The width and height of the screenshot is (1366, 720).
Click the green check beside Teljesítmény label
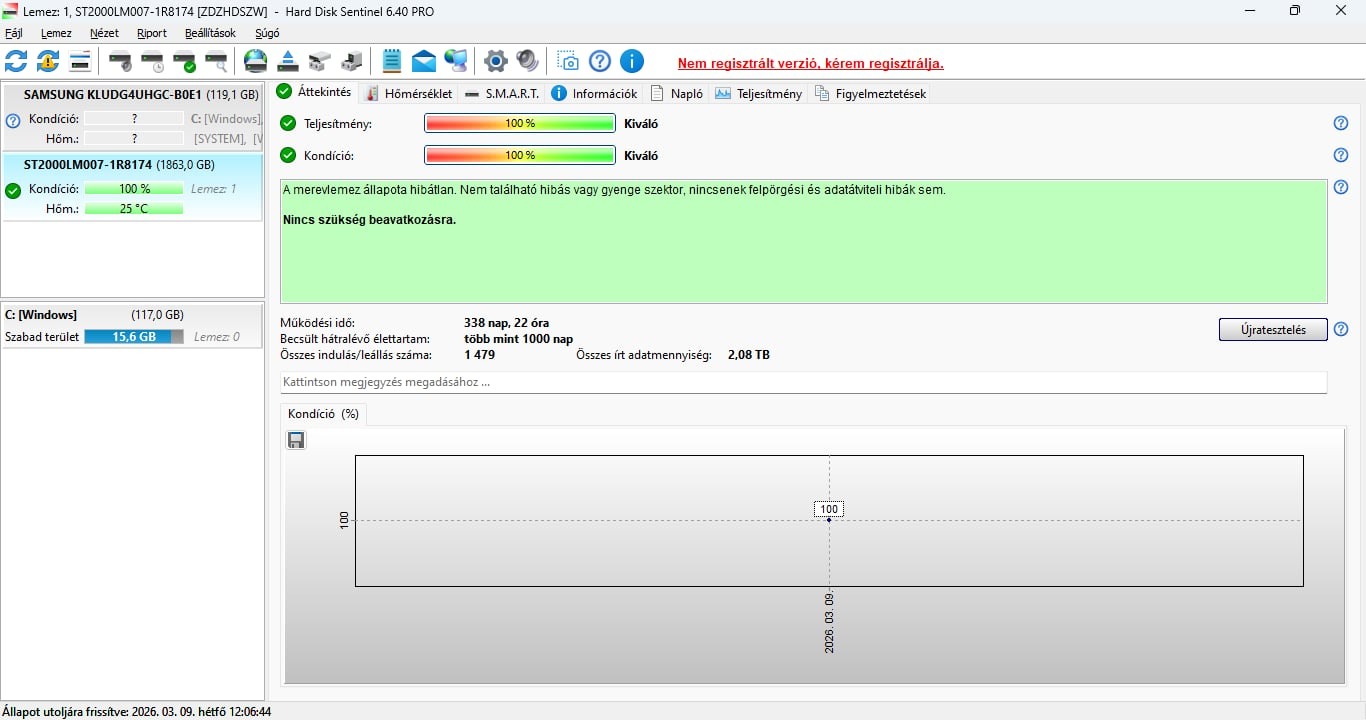coord(288,123)
